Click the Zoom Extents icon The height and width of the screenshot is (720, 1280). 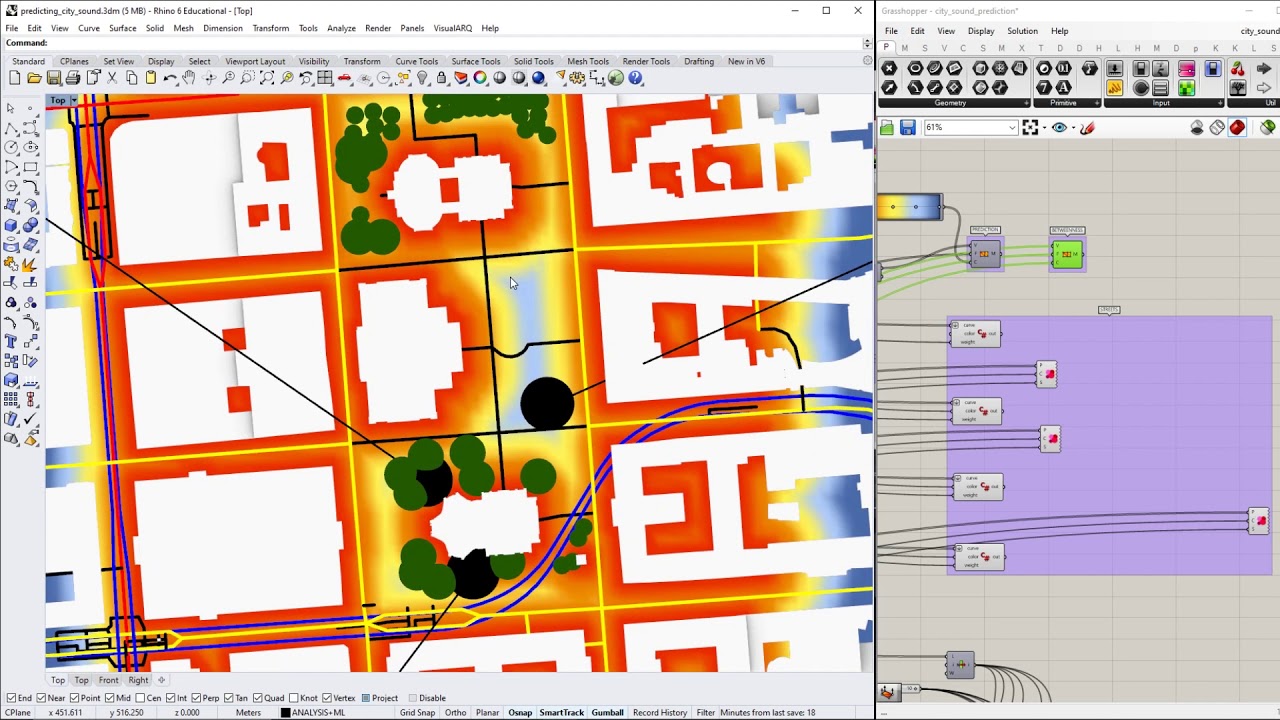tap(267, 78)
